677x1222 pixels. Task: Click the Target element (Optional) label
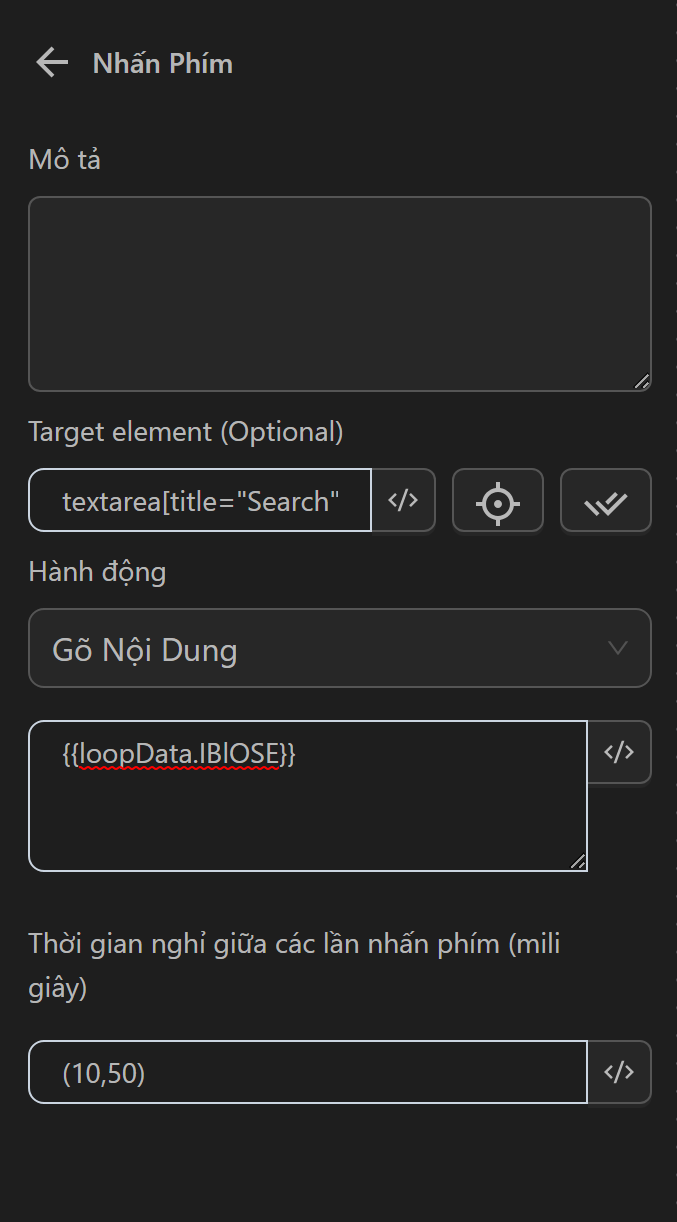click(x=186, y=432)
